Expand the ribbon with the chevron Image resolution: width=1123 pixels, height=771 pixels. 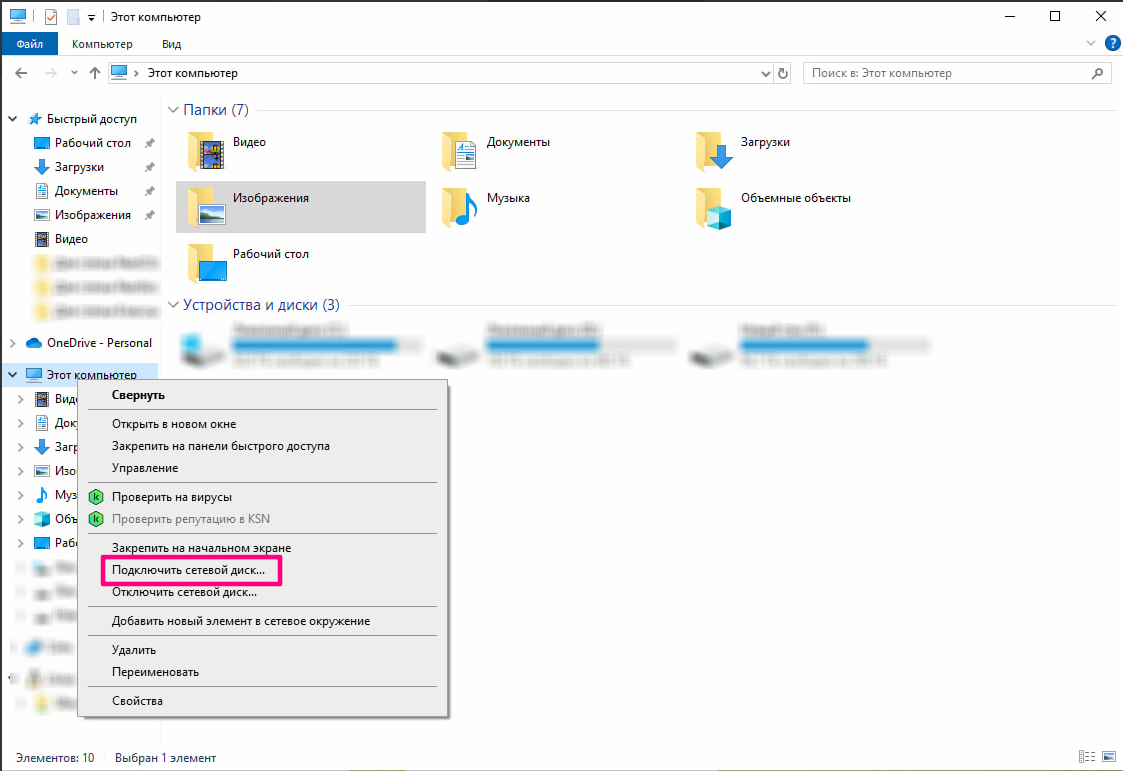[1091, 43]
